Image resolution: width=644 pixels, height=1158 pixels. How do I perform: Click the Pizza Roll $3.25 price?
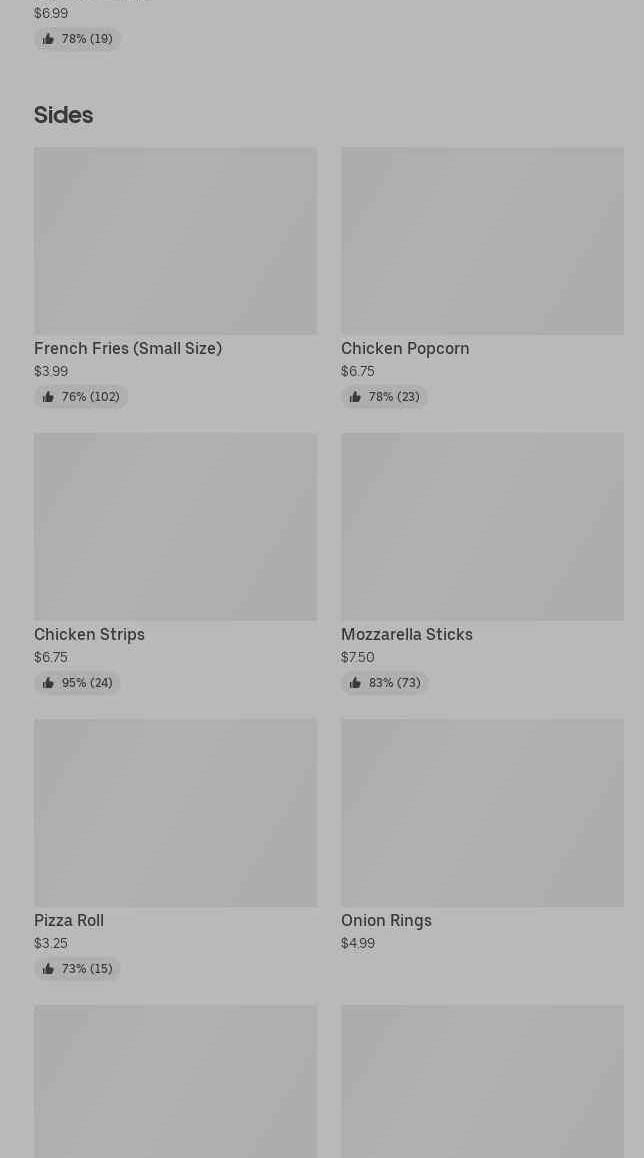pos(51,943)
